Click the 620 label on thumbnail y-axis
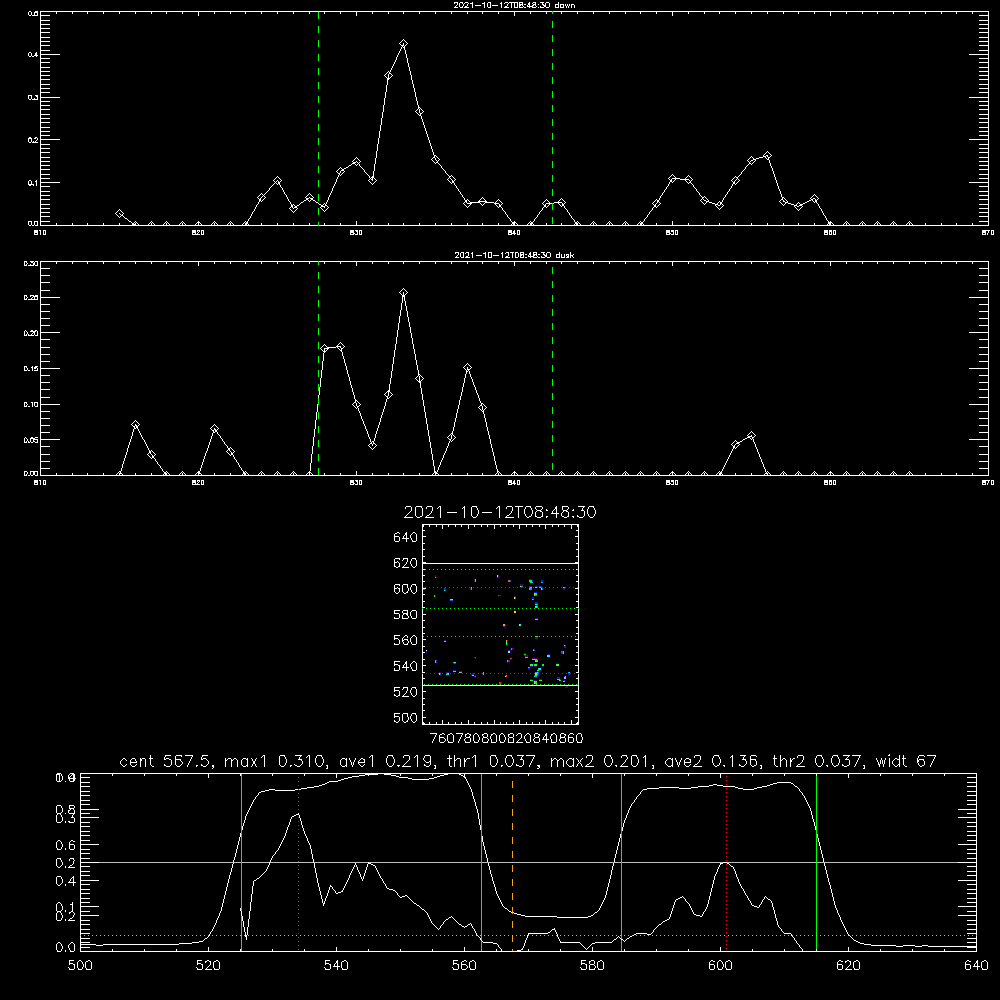Screen dimensions: 1000x1000 pos(406,563)
